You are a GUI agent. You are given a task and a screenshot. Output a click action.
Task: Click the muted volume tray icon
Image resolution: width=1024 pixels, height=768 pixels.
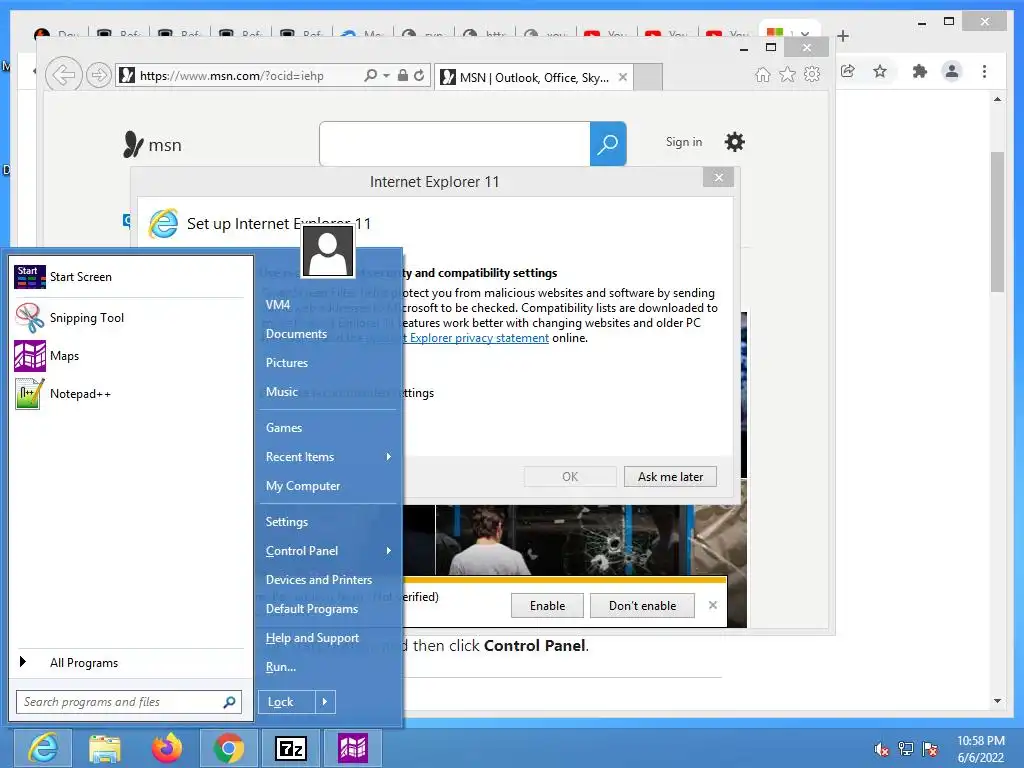[x=882, y=750]
